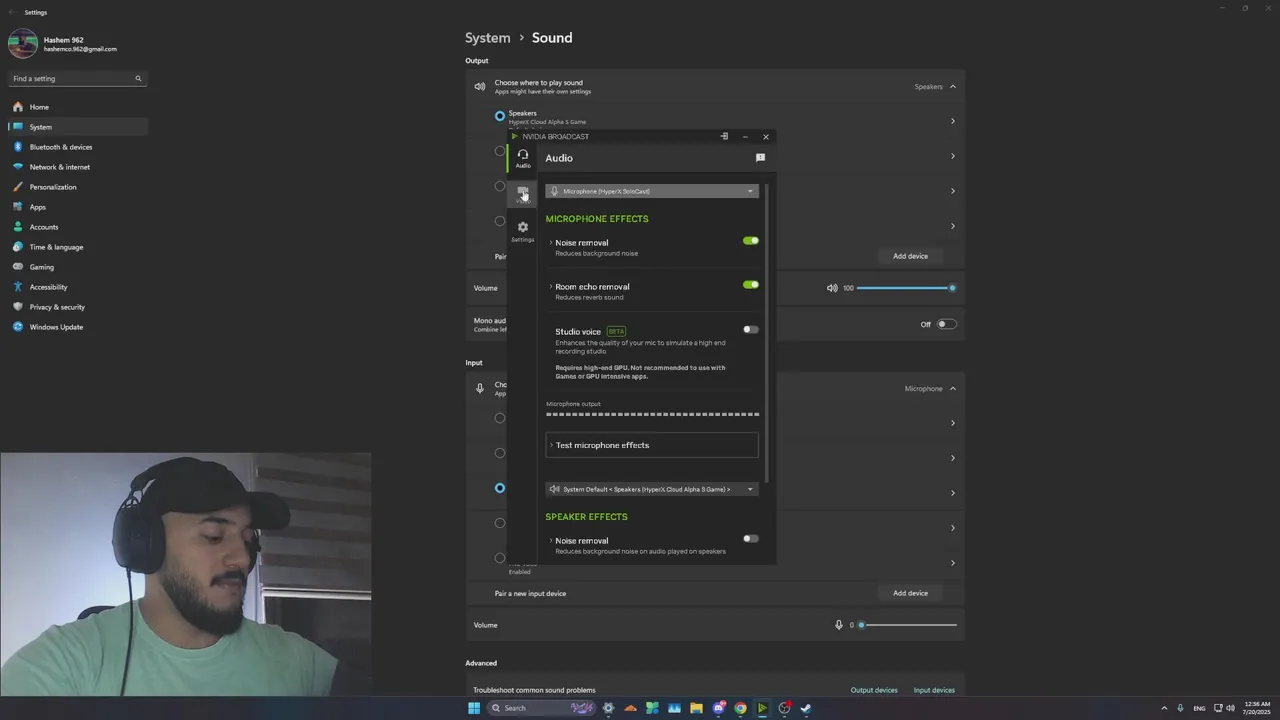
Task: Open the System Default Speakers dropdown
Action: (652, 489)
